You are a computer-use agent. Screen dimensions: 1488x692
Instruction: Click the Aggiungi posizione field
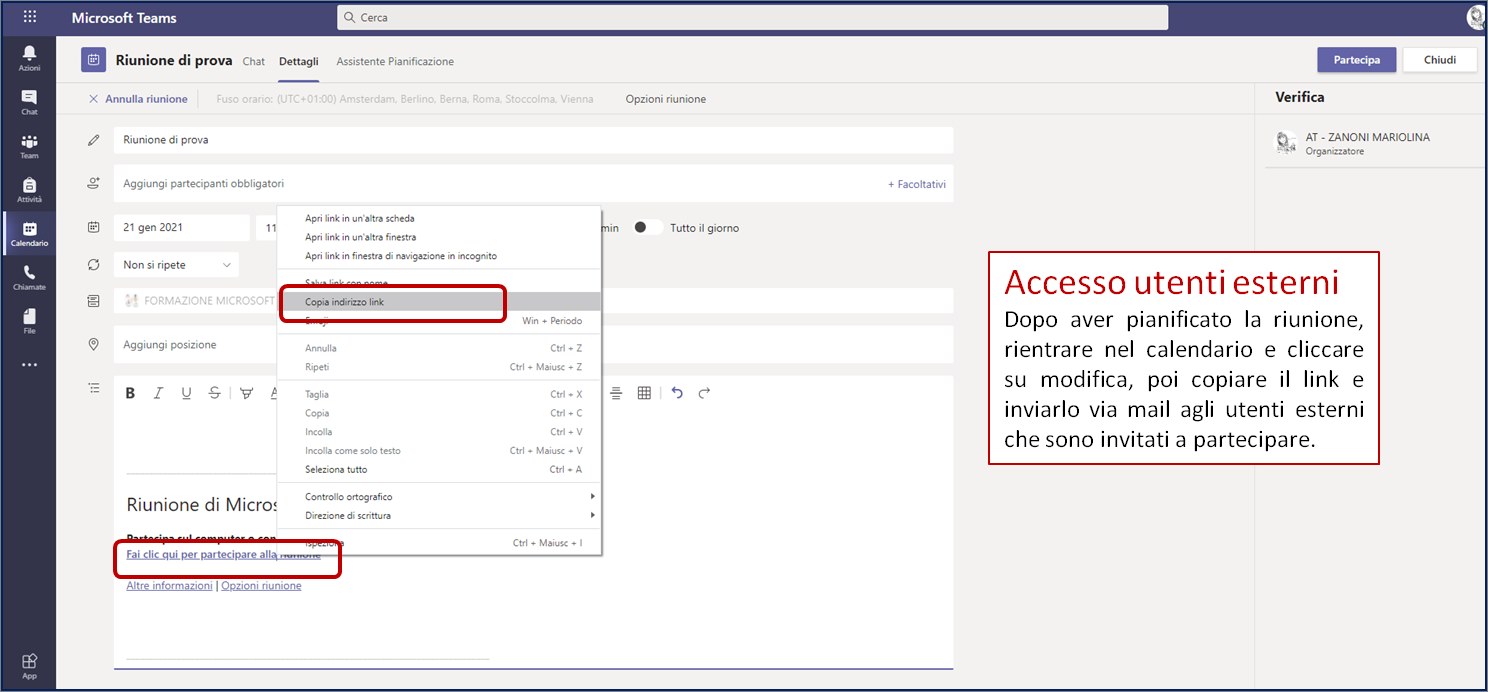click(x=533, y=345)
